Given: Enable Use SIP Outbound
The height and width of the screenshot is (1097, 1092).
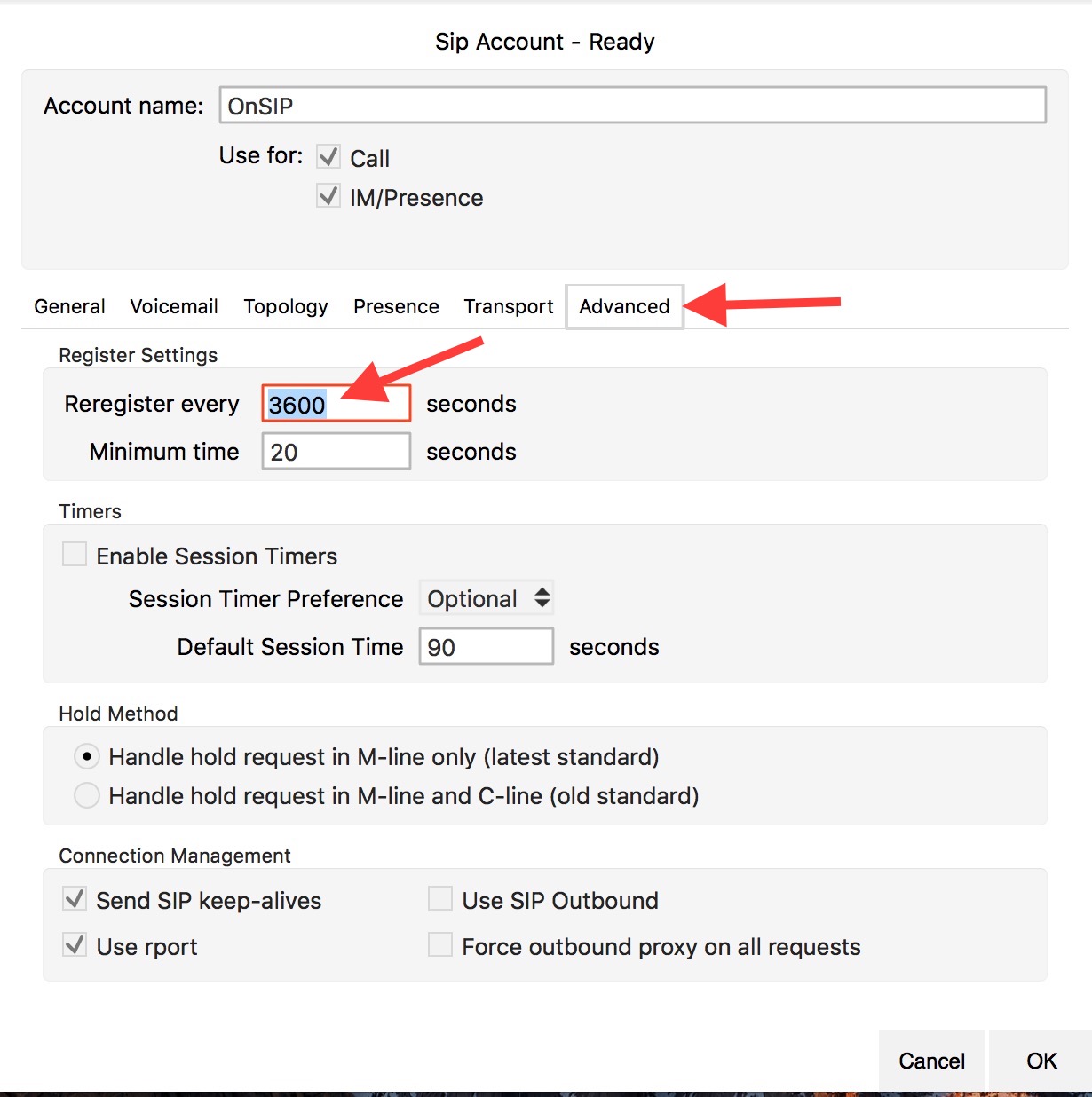Looking at the screenshot, I should [x=440, y=898].
